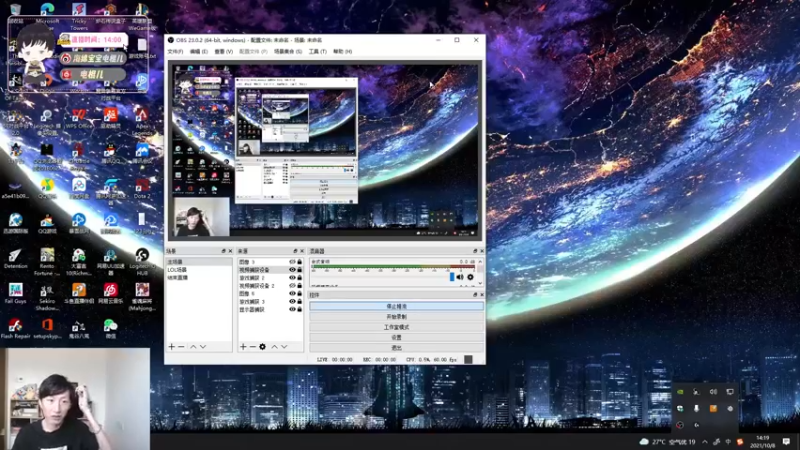Add a new source with the plus icon
The width and height of the screenshot is (800, 450).
click(x=243, y=347)
